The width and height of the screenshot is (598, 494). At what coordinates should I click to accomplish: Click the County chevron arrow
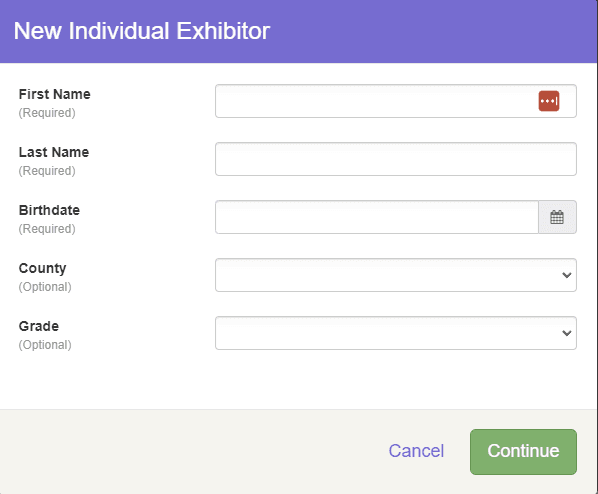coord(567,275)
